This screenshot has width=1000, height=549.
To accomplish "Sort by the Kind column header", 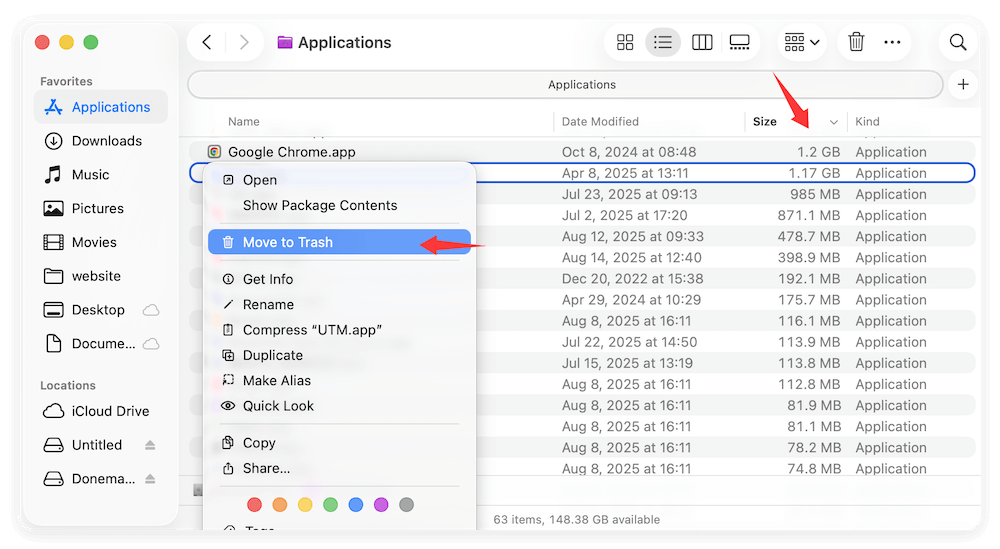I will (867, 121).
